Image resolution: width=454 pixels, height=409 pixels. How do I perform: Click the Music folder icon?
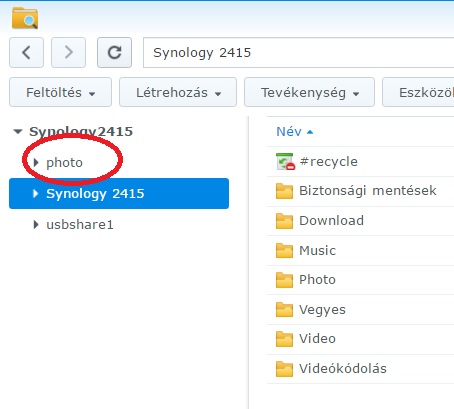tap(284, 251)
